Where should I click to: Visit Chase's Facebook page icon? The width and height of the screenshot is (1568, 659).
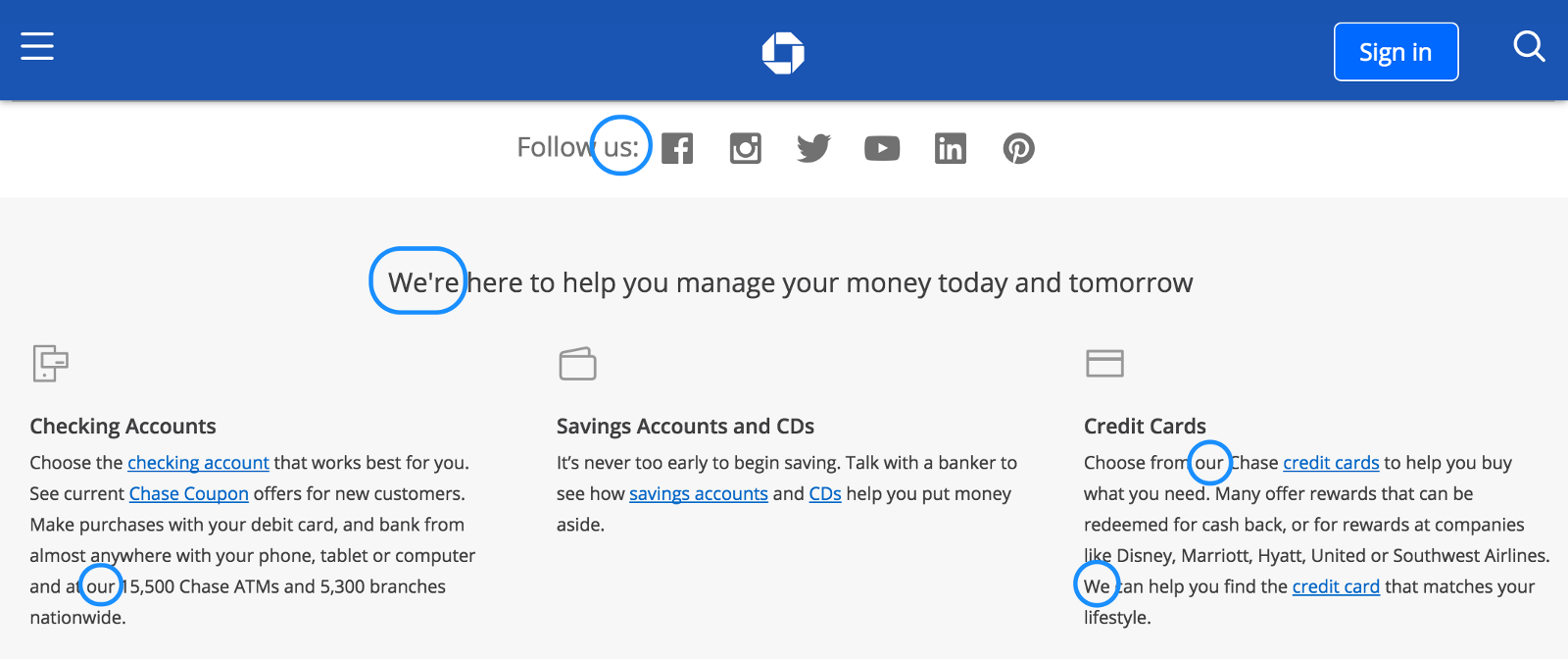point(677,148)
